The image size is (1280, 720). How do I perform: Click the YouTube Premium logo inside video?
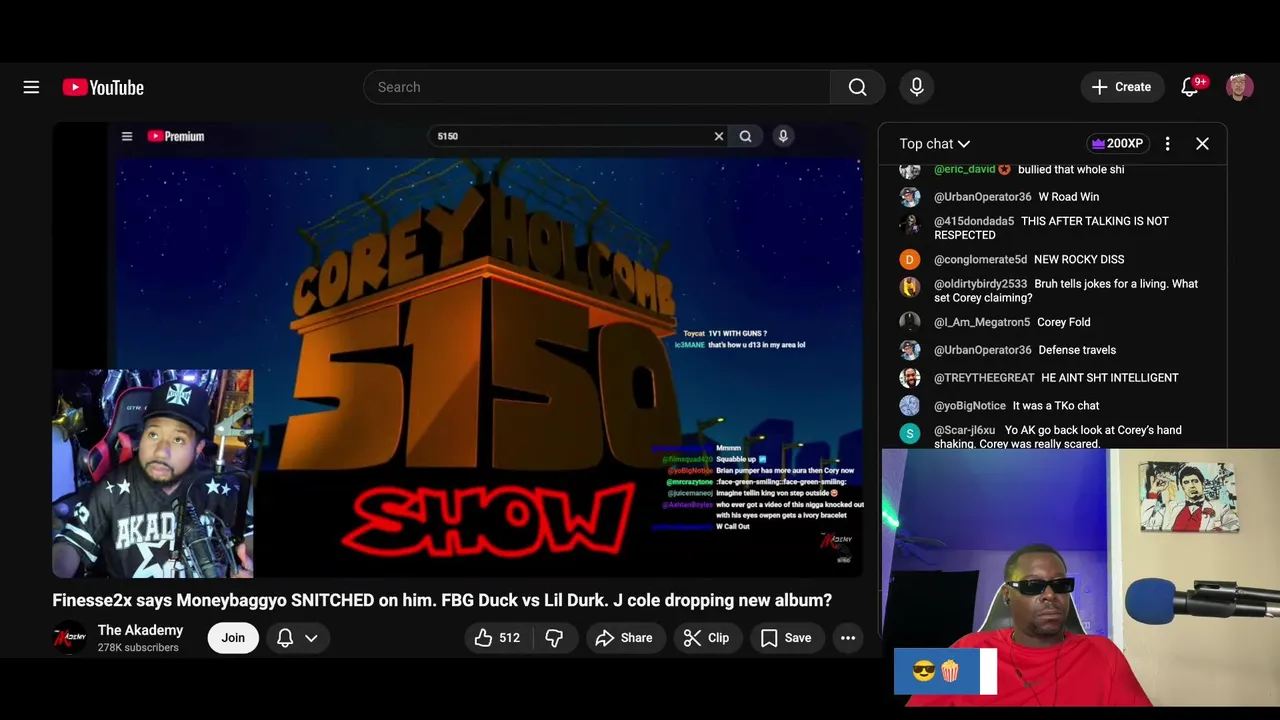176,136
